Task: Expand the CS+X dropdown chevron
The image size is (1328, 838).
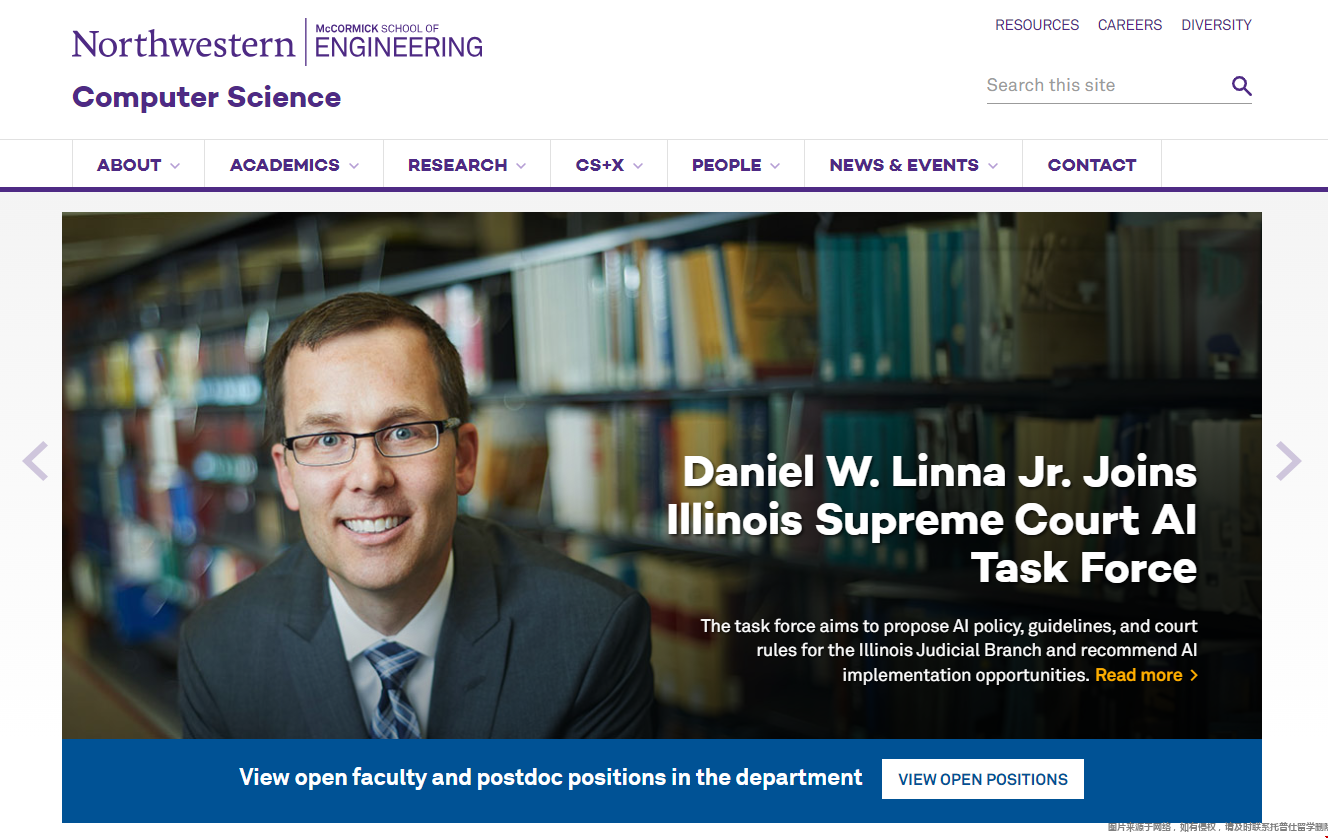Action: pyautogui.click(x=637, y=166)
